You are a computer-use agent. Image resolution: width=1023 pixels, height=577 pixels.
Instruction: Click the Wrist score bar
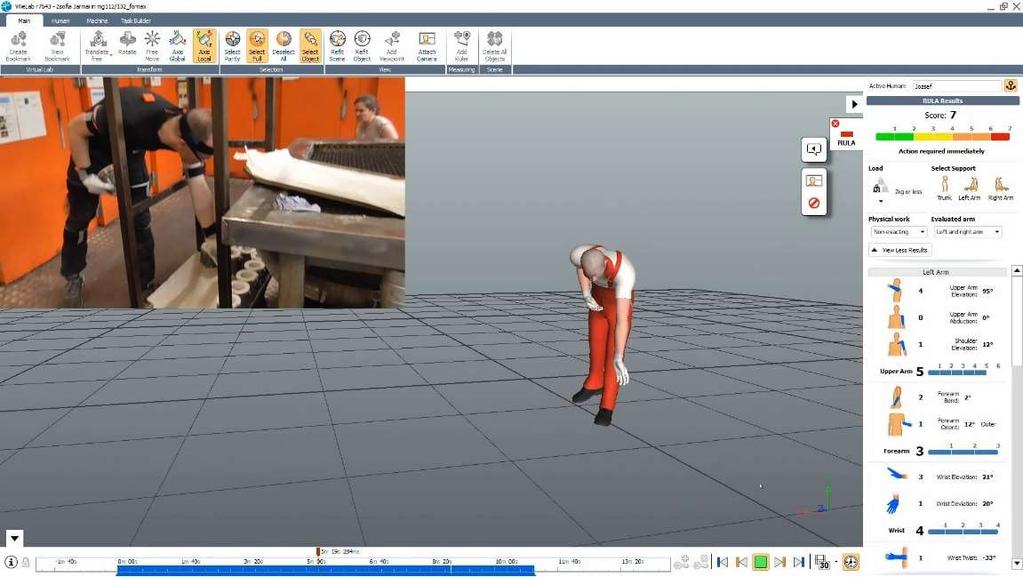(x=963, y=531)
